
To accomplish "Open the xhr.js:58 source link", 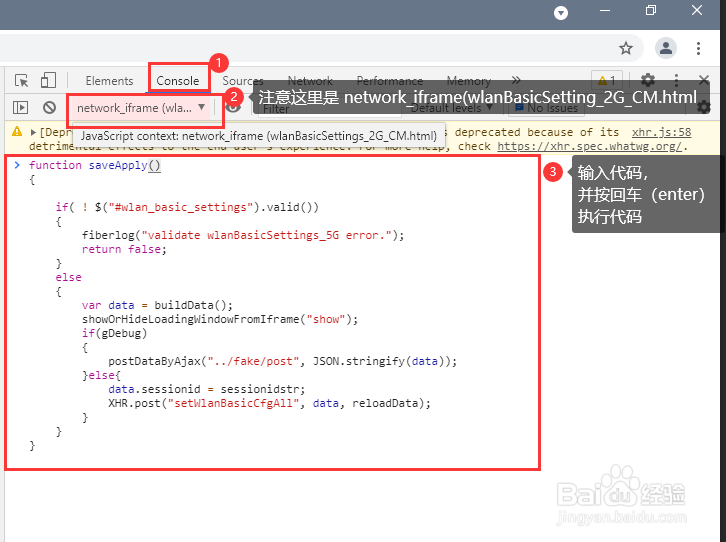I will coord(661,132).
